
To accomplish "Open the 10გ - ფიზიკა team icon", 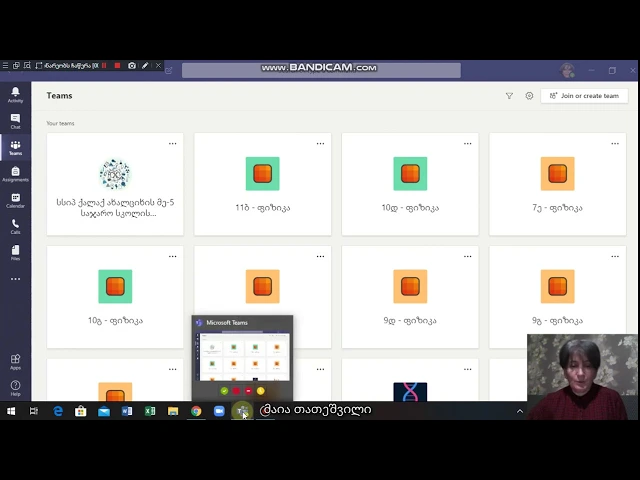I will [115, 287].
